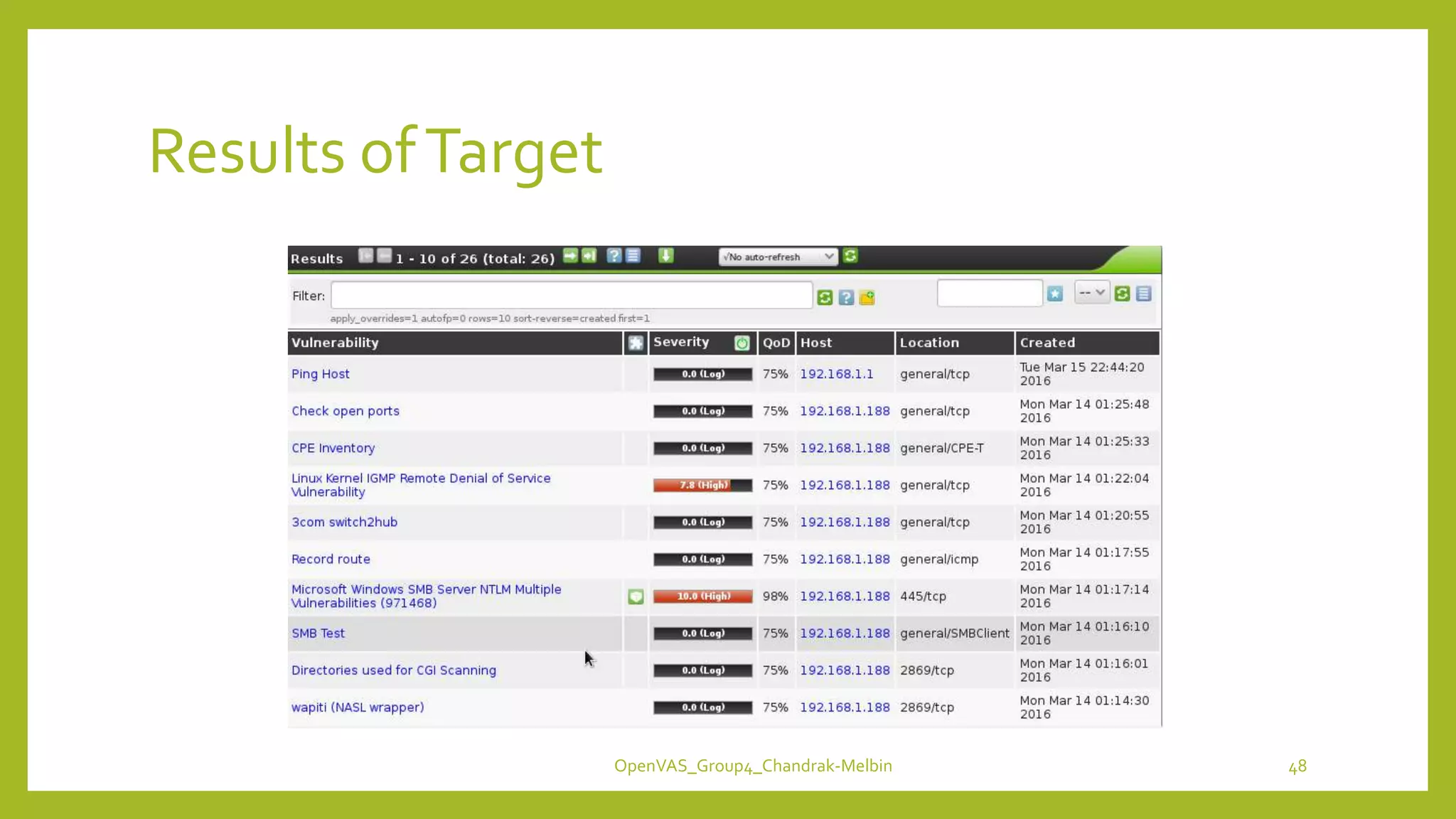The width and height of the screenshot is (1456, 819).
Task: Open the No auto-refresh dropdown
Action: click(x=778, y=257)
